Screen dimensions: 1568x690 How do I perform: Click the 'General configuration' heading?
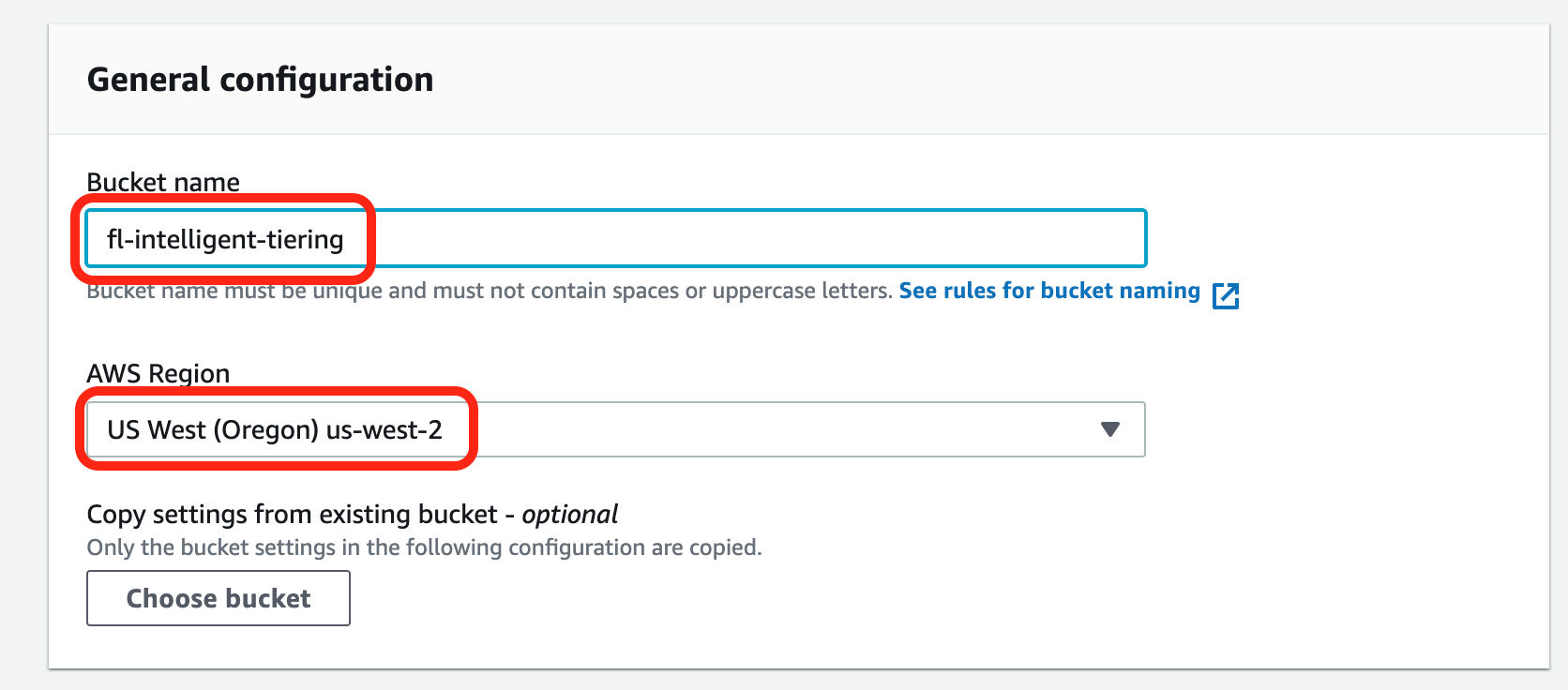click(260, 80)
